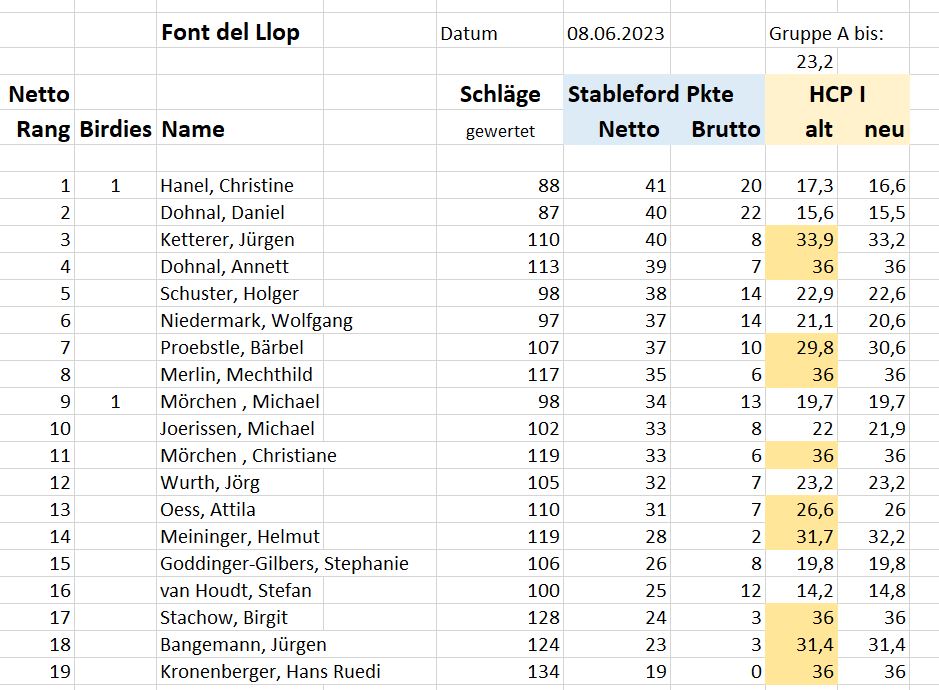Select the yellow 'HCP I' header cell
939x690 pixels.
[837, 94]
